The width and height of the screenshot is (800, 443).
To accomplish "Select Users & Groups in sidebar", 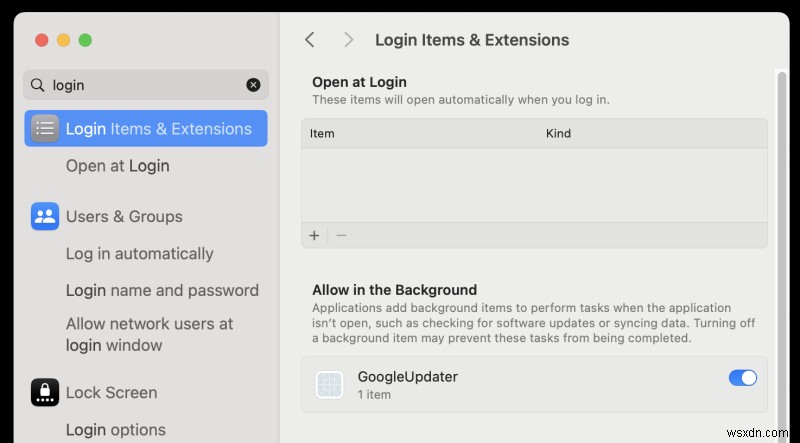I will tap(124, 216).
